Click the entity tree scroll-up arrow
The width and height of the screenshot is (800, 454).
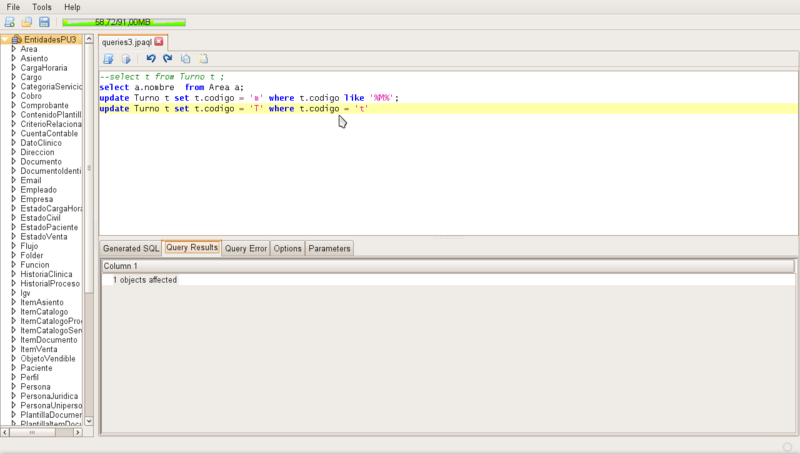(x=89, y=39)
